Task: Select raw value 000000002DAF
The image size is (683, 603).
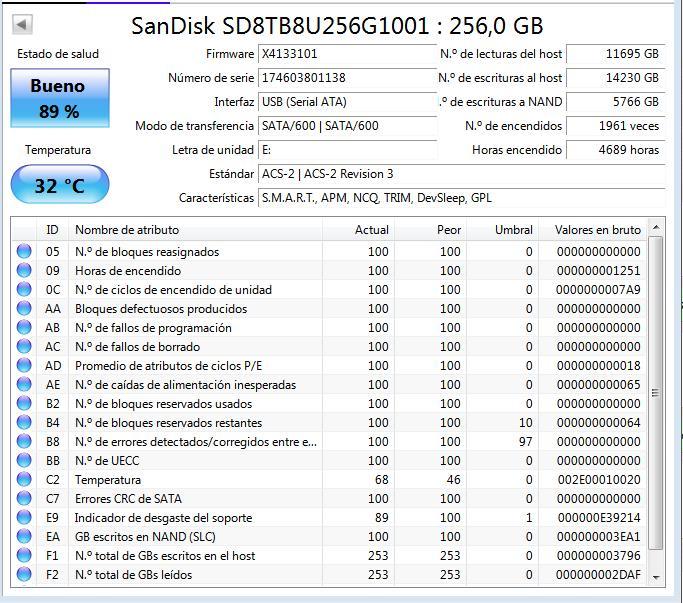Action: tap(598, 575)
